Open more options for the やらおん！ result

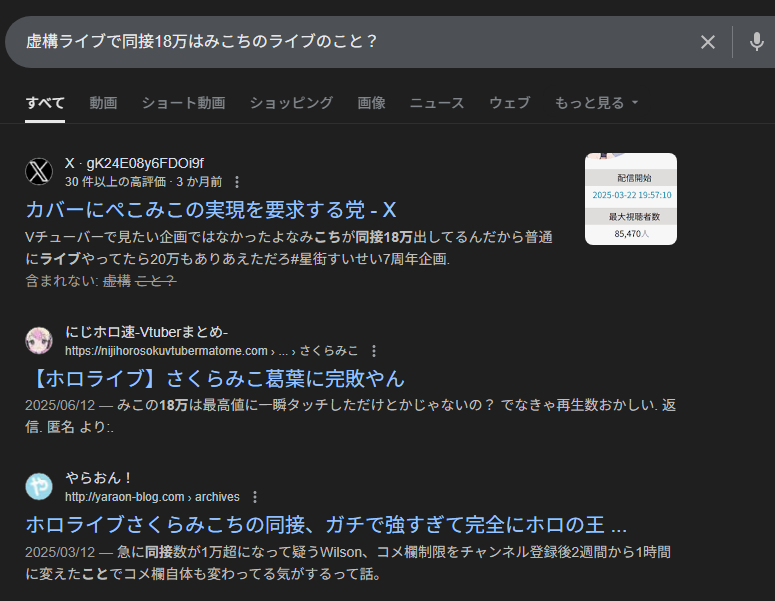(x=255, y=497)
